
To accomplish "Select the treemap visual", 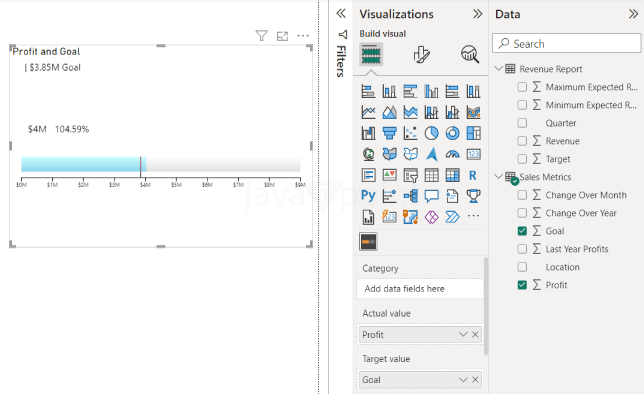I will [x=473, y=133].
